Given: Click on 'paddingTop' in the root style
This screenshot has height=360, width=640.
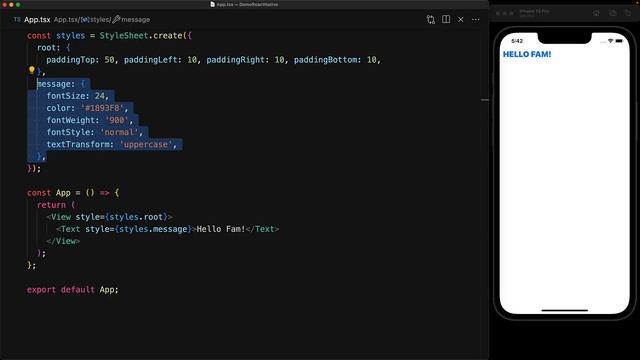Looking at the screenshot, I should pyautogui.click(x=70, y=60).
